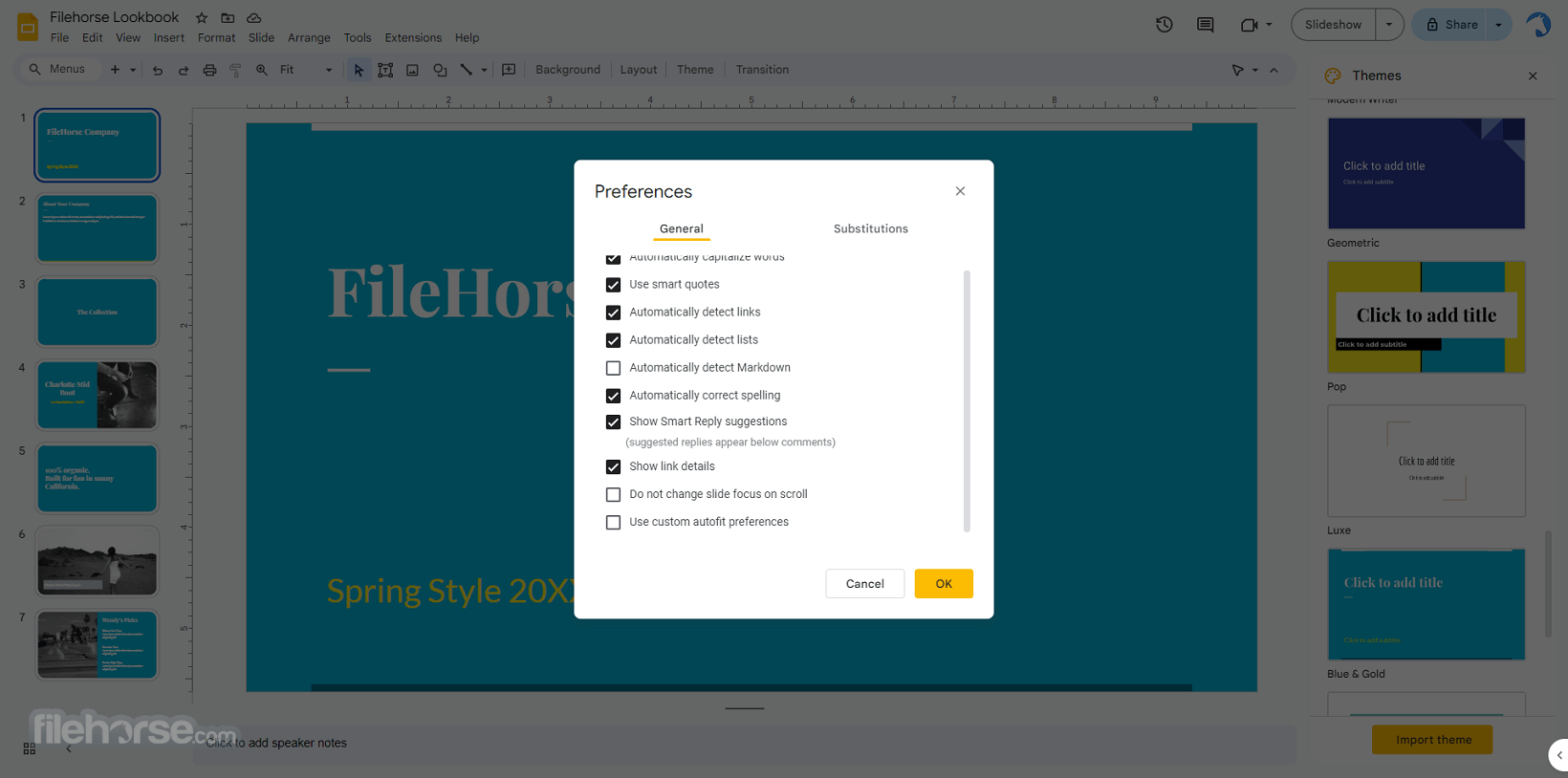The height and width of the screenshot is (778, 1568).
Task: Enable Do not change slide focus on scroll
Action: (613, 494)
